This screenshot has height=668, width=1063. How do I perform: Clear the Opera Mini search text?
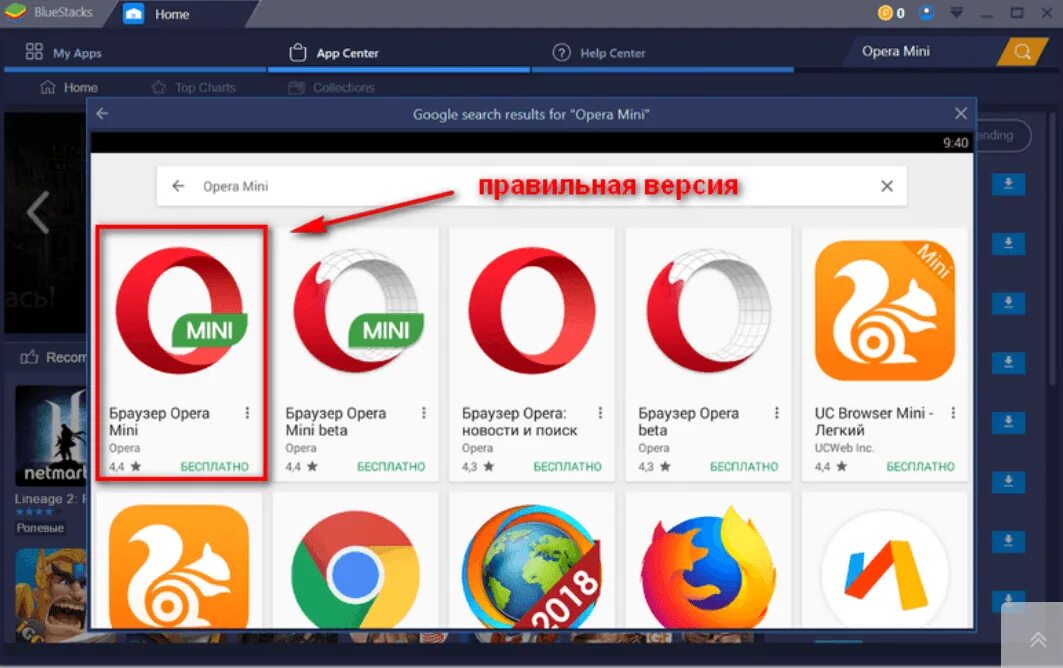887,186
